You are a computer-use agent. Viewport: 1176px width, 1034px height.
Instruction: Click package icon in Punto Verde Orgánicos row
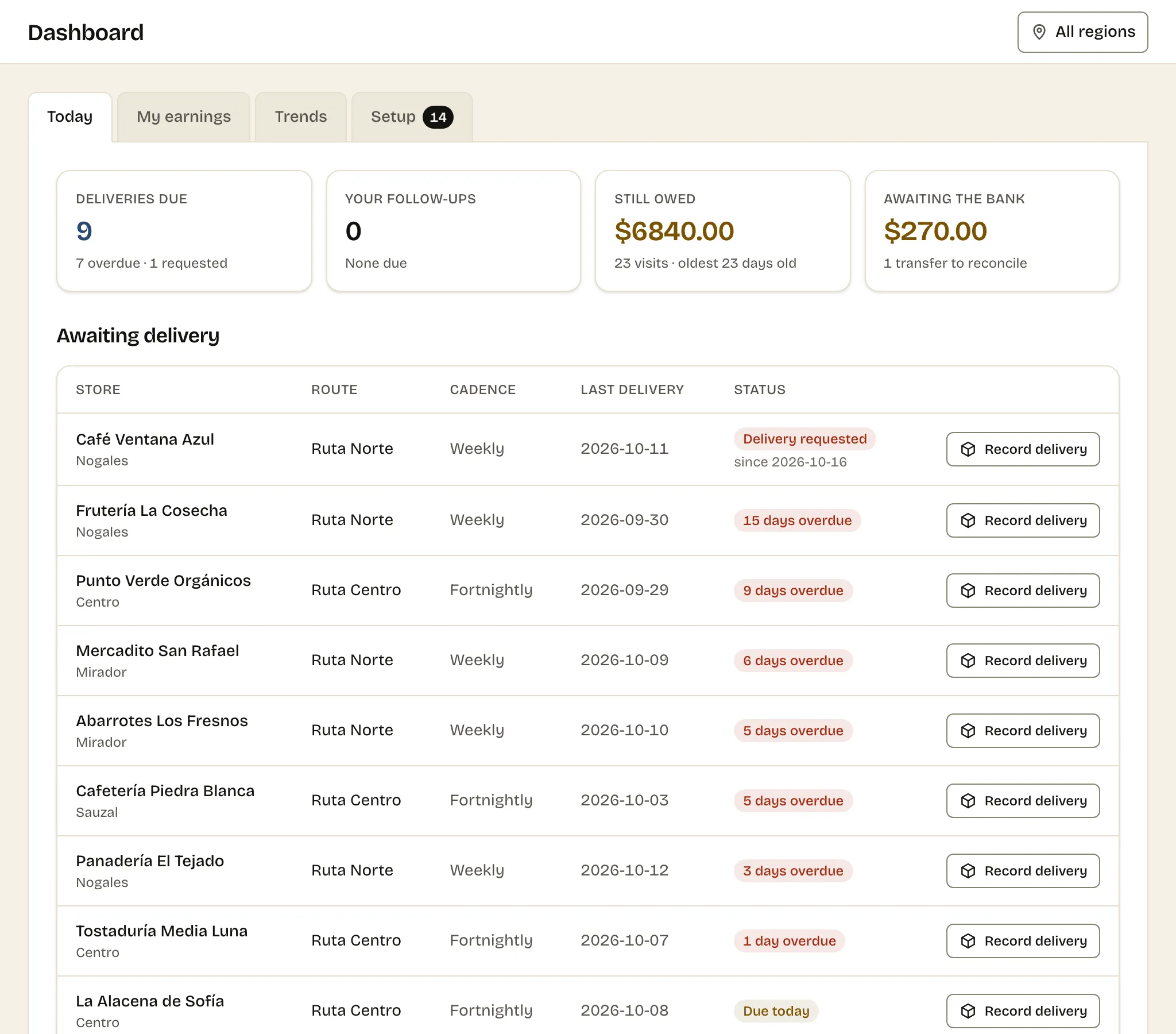(x=968, y=591)
